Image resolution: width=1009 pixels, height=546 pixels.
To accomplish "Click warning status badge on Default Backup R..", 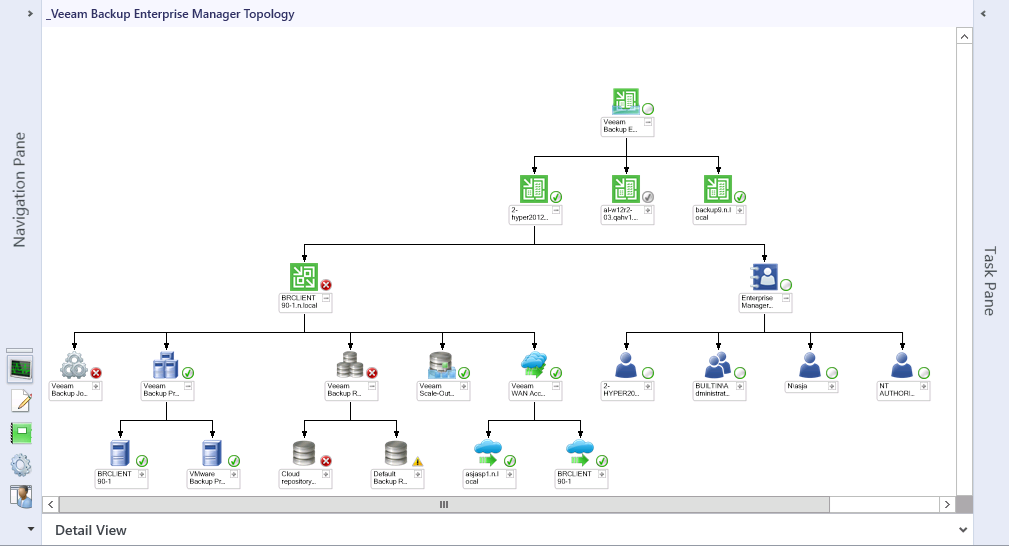I will tap(418, 461).
